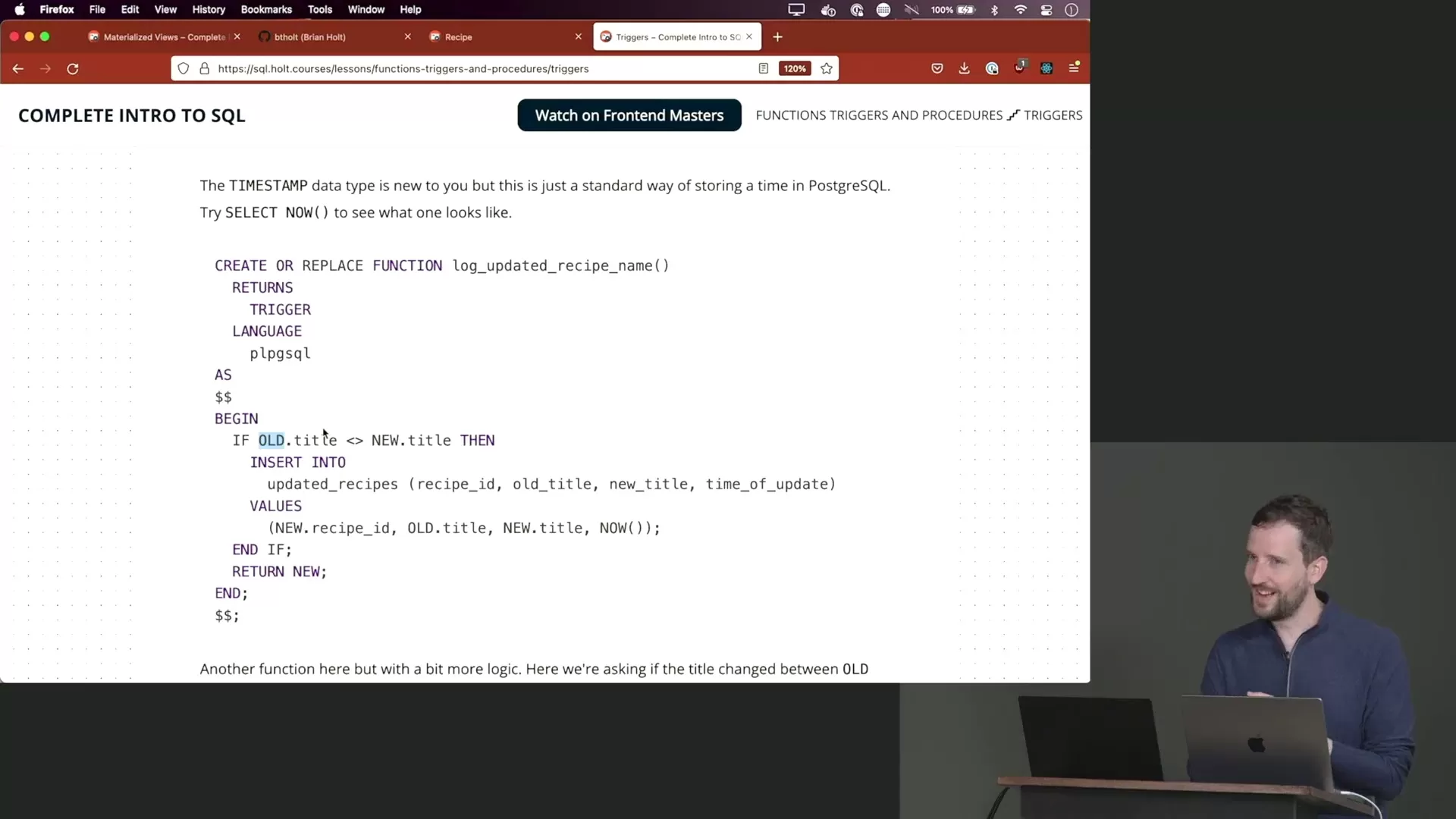Image resolution: width=1456 pixels, height=819 pixels.
Task: Switch to the Materialized Views tab
Action: (x=163, y=36)
